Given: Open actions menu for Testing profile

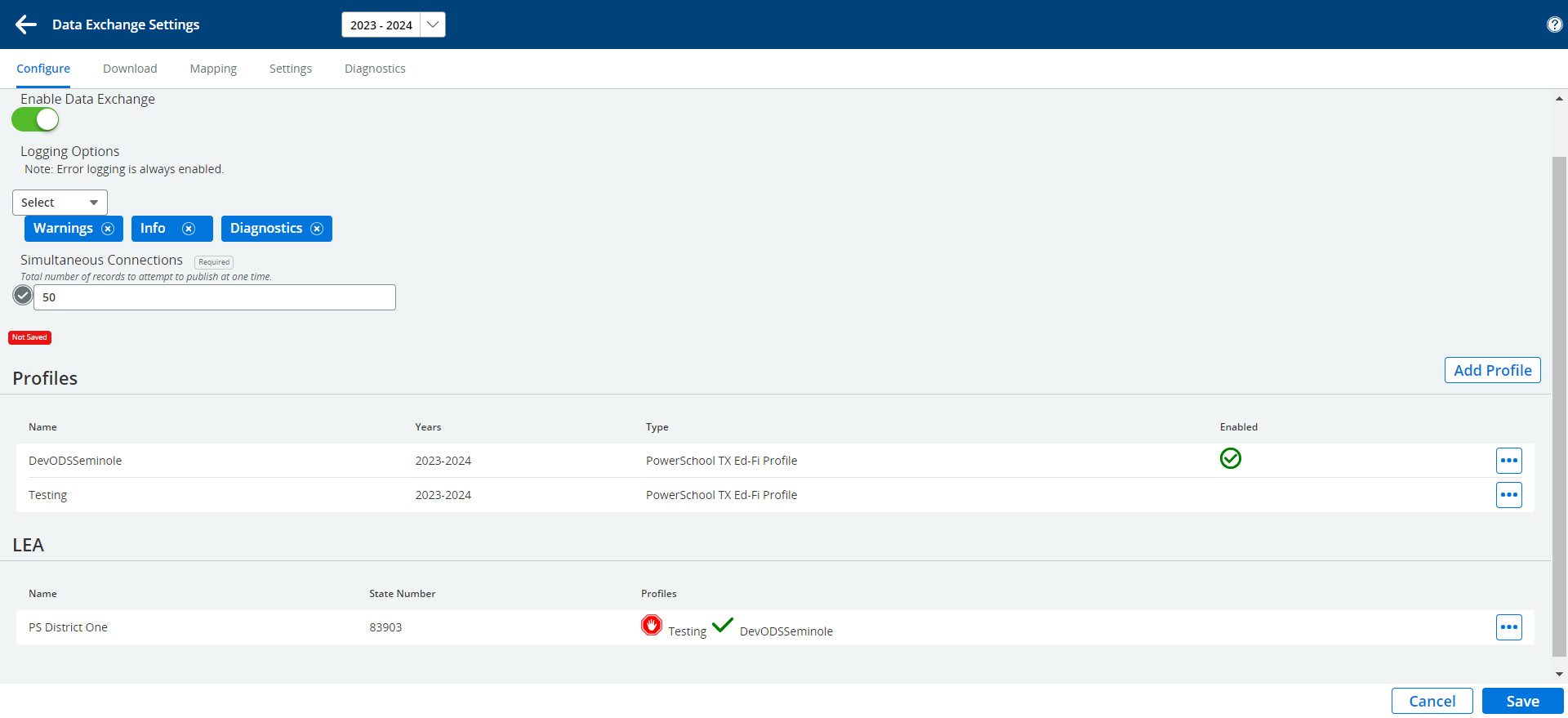Looking at the screenshot, I should [1508, 495].
